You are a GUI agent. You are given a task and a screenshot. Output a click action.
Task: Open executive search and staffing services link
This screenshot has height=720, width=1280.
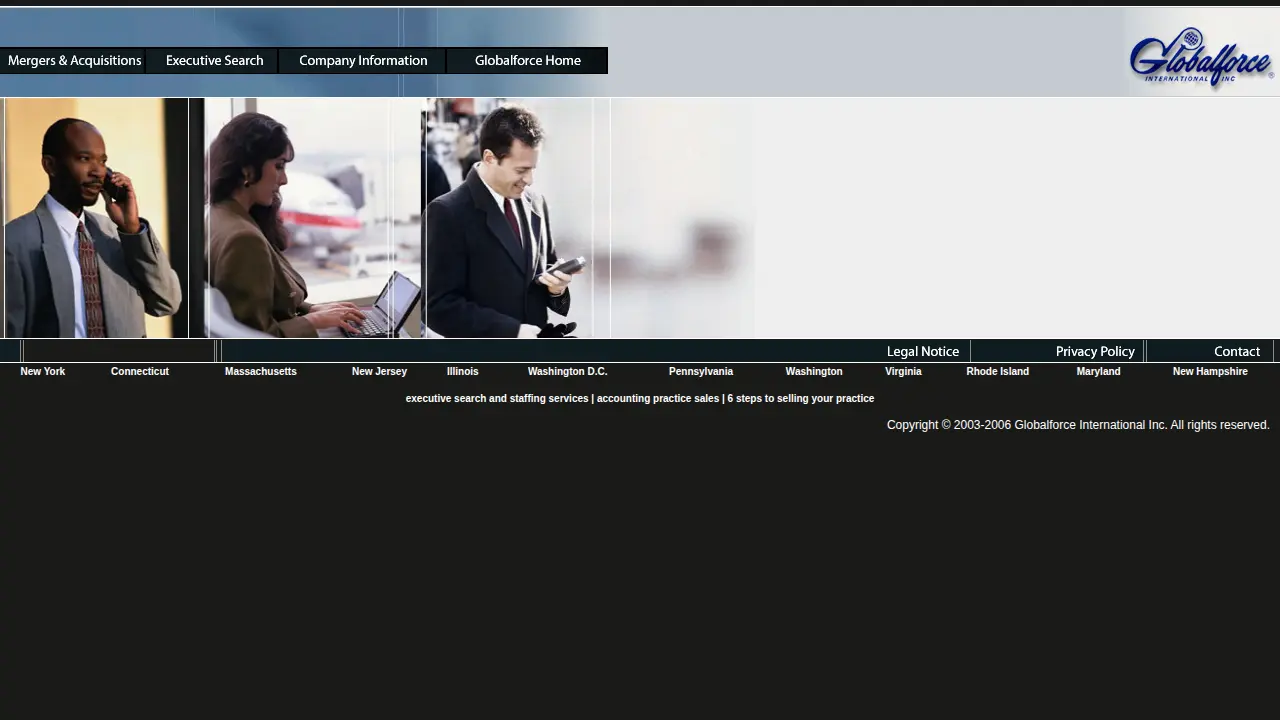pos(497,398)
